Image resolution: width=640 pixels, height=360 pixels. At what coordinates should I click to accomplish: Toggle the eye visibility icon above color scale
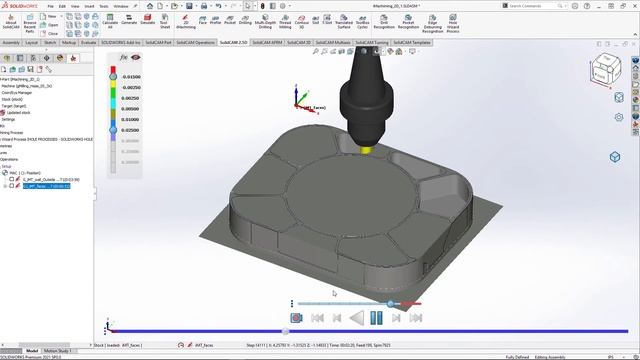(x=136, y=57)
